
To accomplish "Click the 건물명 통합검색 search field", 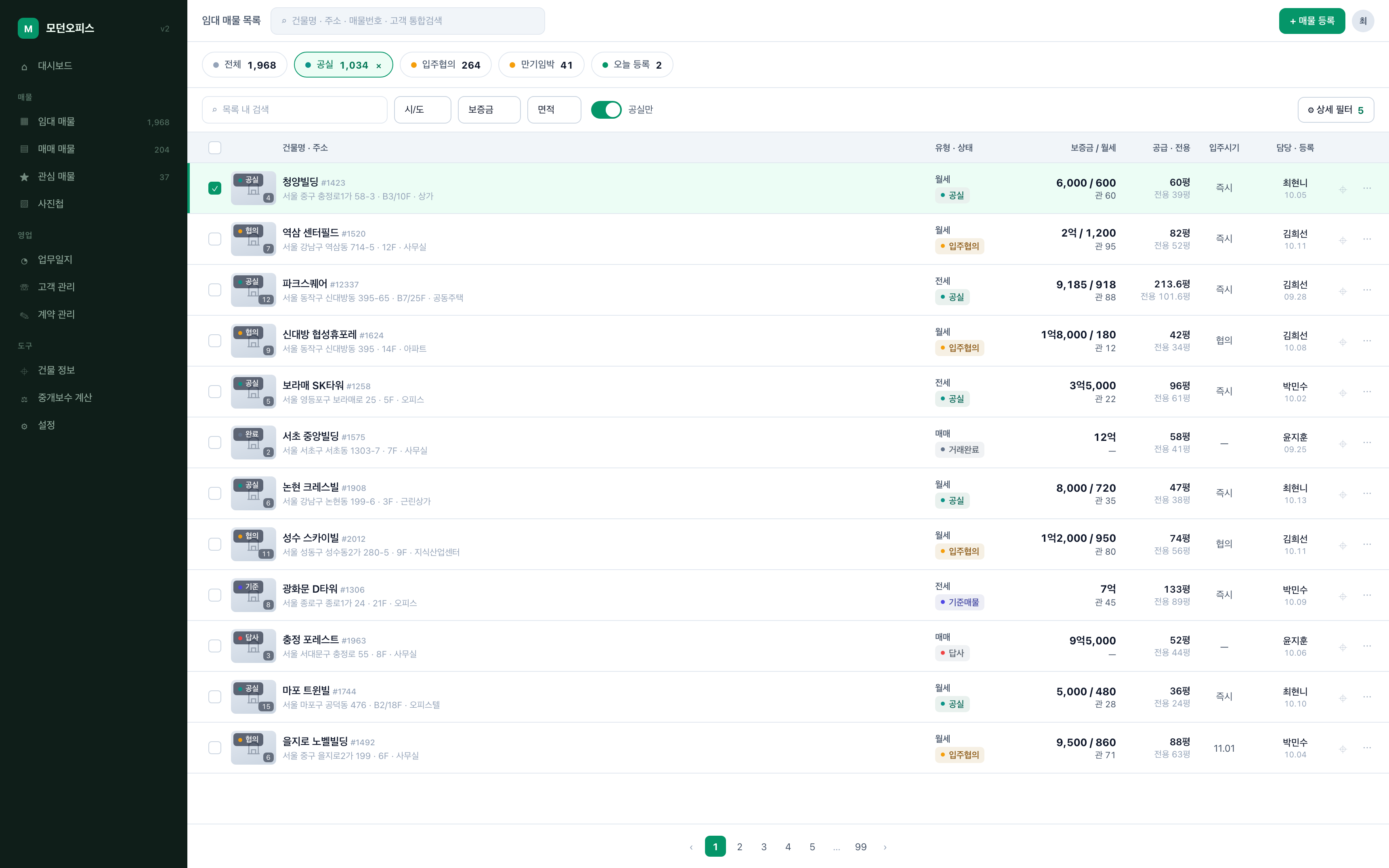I will (407, 21).
